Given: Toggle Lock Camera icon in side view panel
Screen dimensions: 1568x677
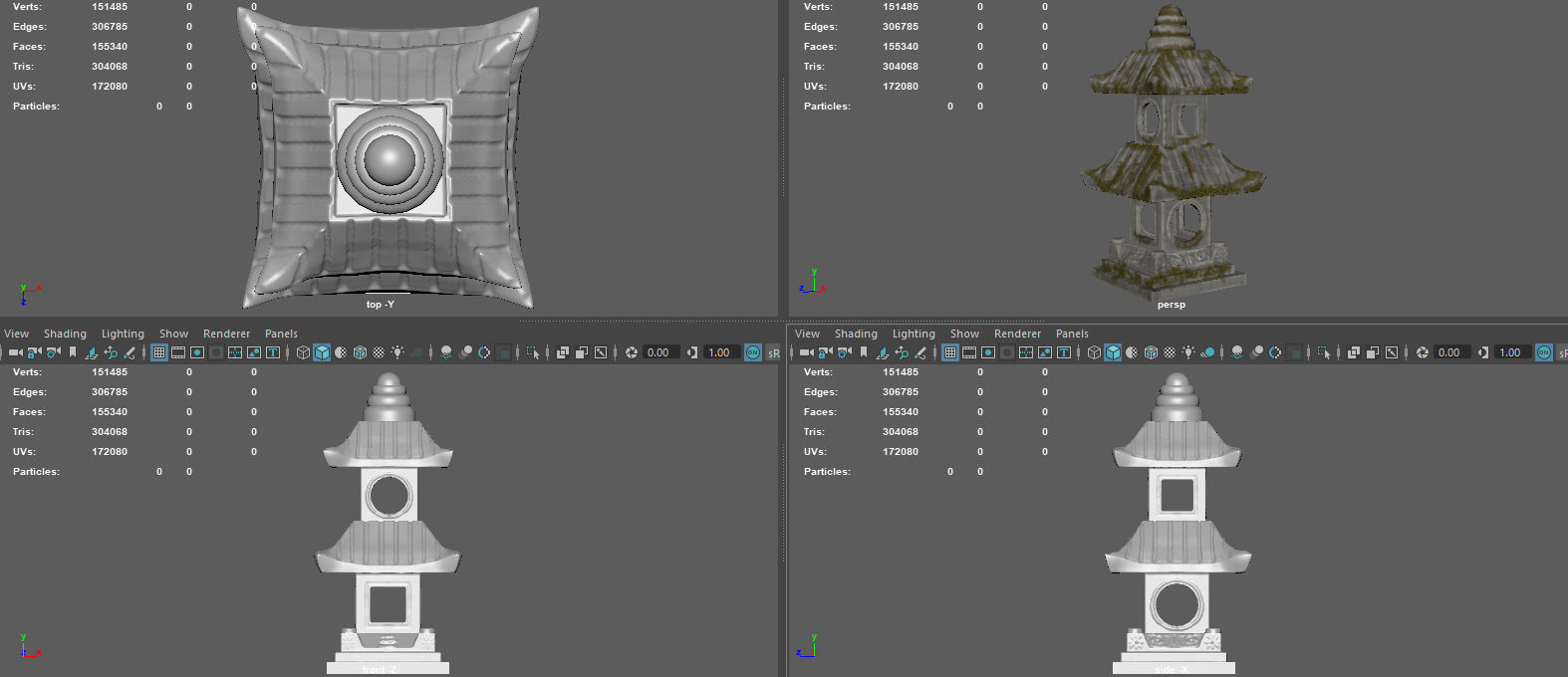Looking at the screenshot, I should pos(825,352).
